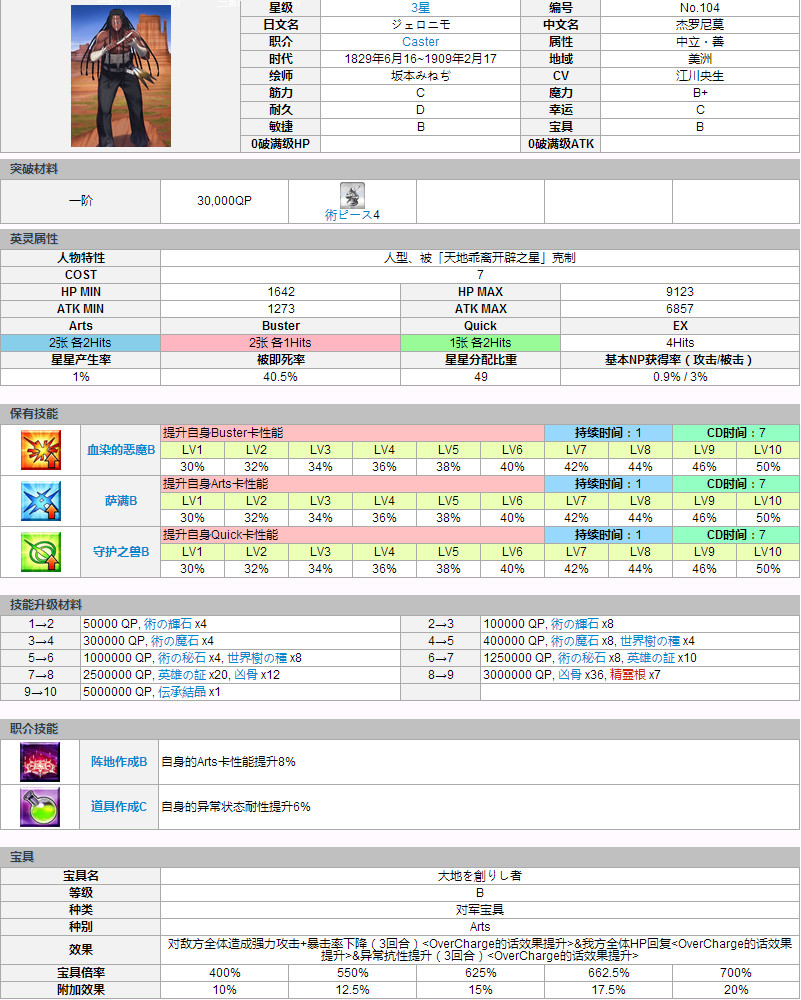This screenshot has height=1000, width=801.
Task: Select the pink Buster 2张 各1Hits cell
Action: (x=281, y=342)
